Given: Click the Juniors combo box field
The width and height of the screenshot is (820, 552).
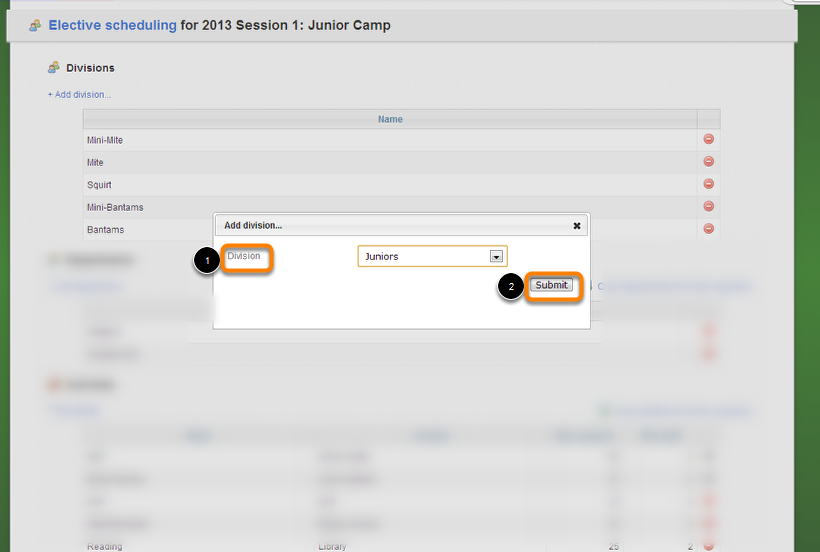Looking at the screenshot, I should coord(425,257).
